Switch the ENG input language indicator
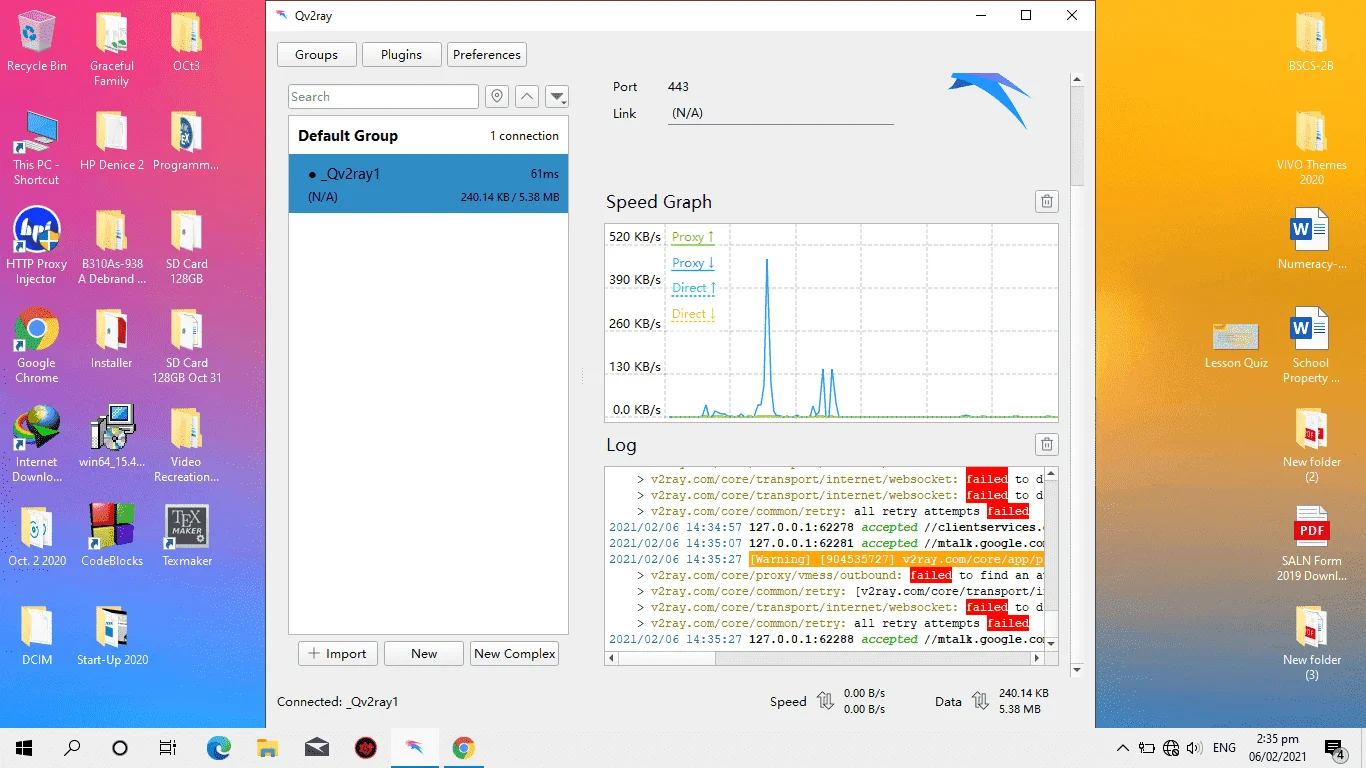 (1224, 747)
